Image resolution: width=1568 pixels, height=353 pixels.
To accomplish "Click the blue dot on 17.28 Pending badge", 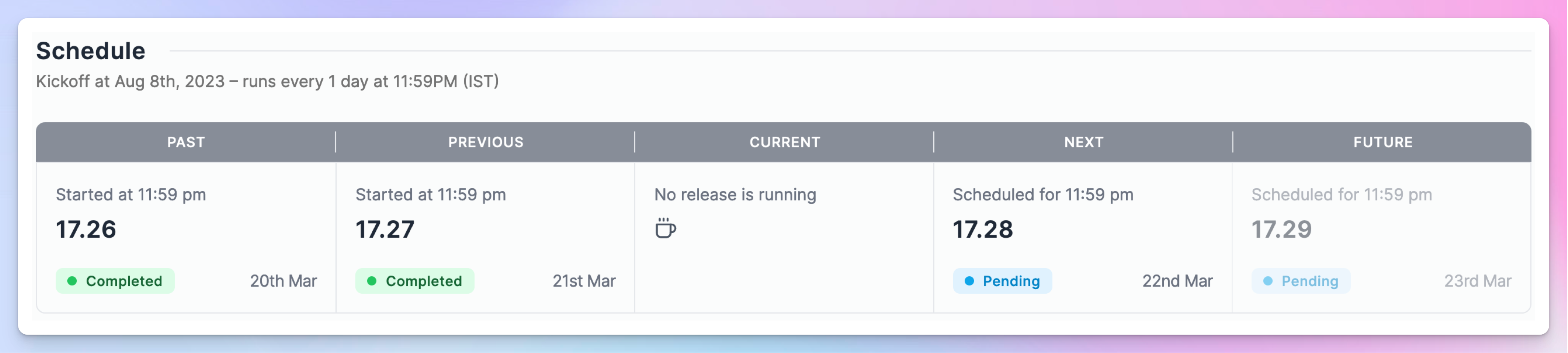I will pos(969,281).
